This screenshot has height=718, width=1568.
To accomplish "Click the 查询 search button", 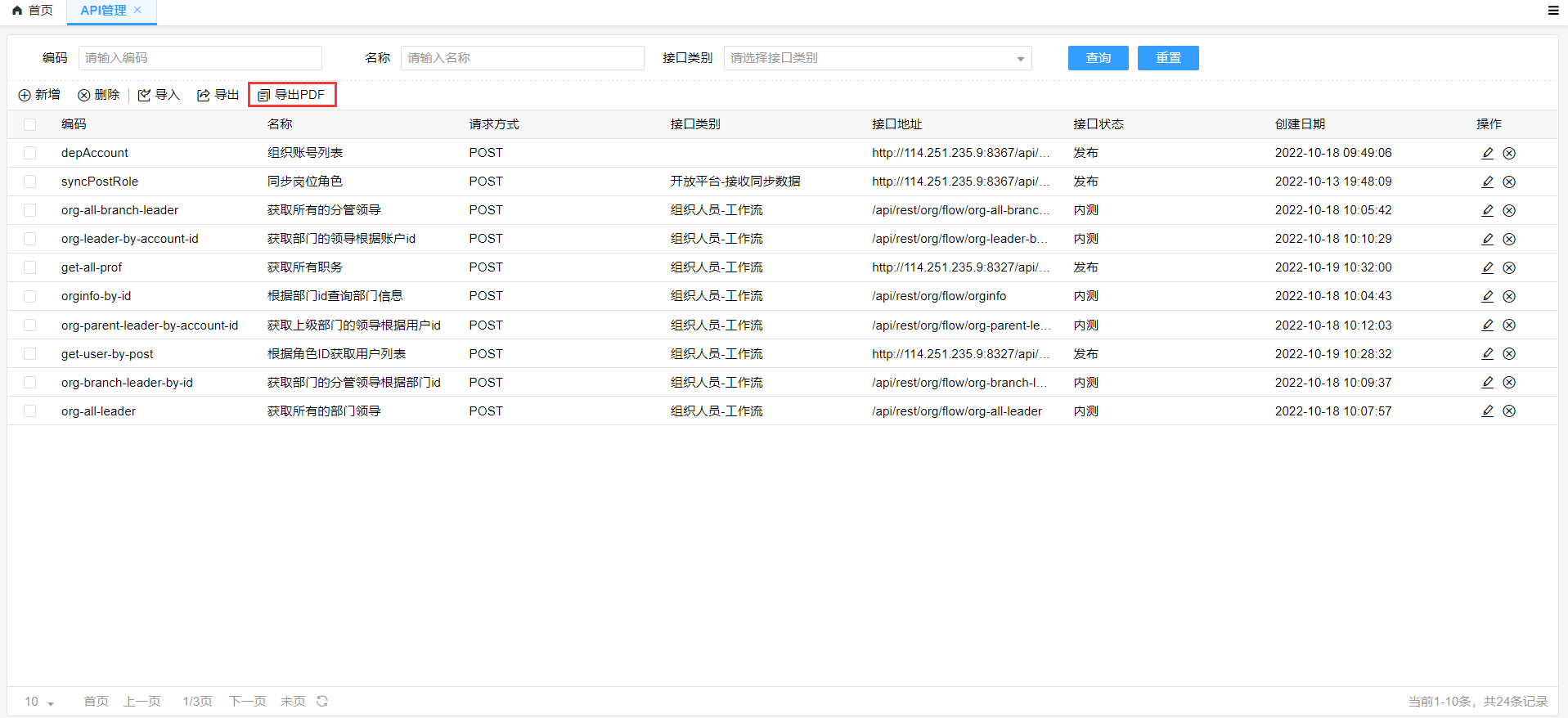I will [x=1098, y=58].
